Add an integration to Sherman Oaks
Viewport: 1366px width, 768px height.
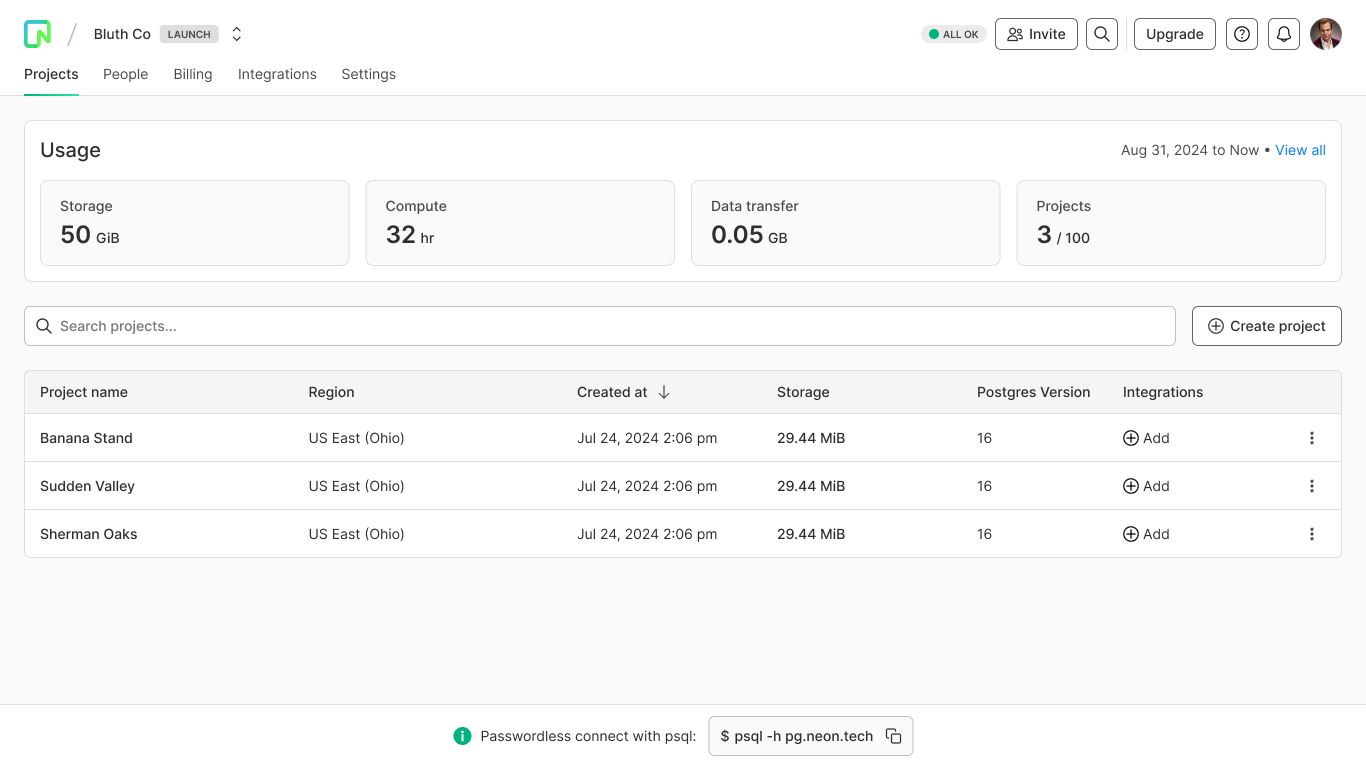(1146, 534)
